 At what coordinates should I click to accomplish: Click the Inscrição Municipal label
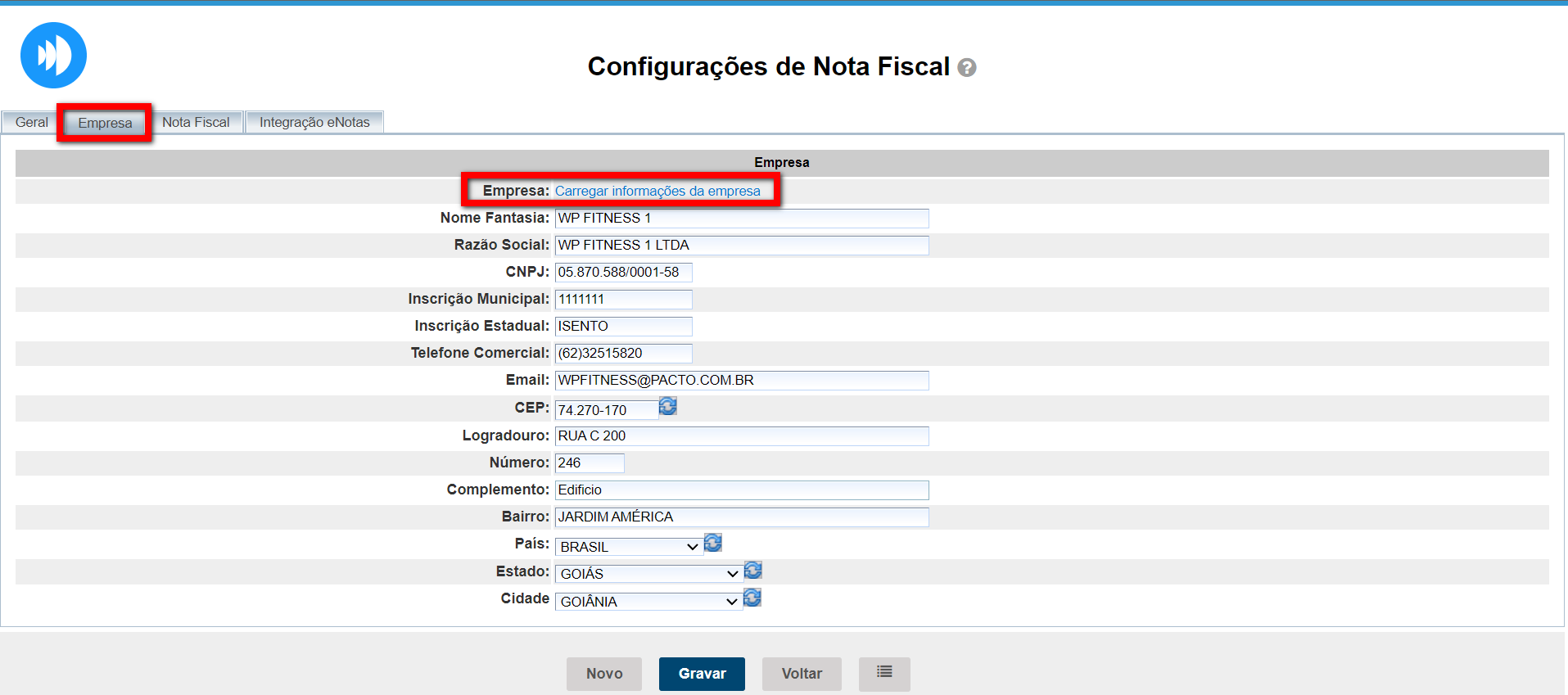479,299
